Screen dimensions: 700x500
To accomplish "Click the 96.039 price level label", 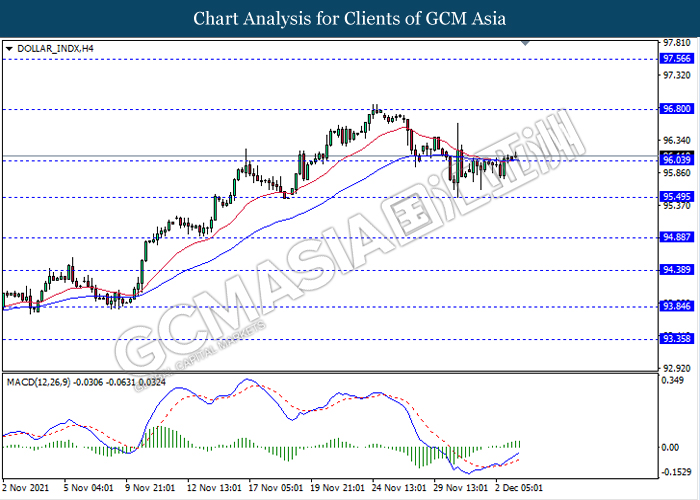I will pos(677,160).
